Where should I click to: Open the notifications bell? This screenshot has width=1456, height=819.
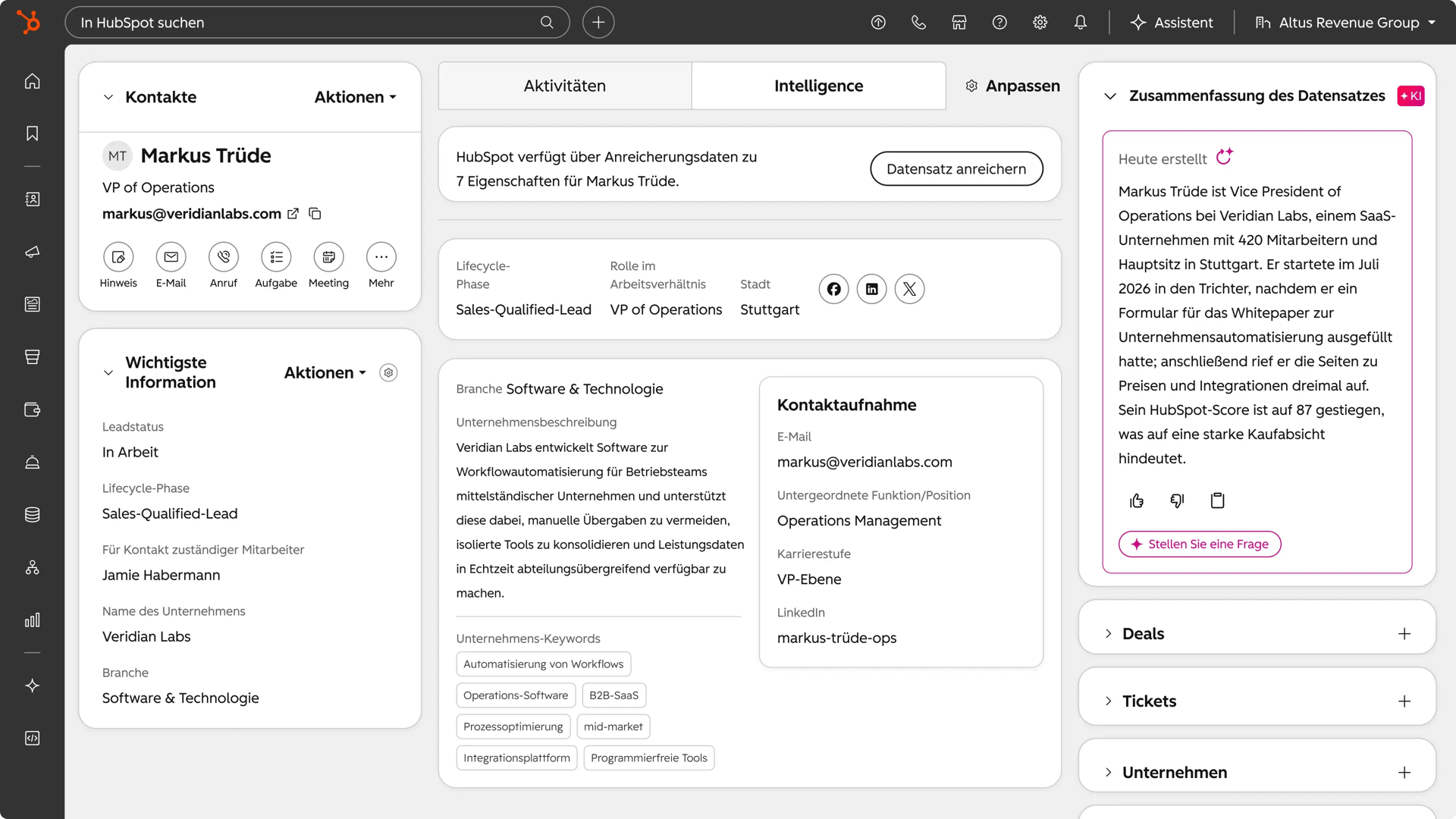1081,22
